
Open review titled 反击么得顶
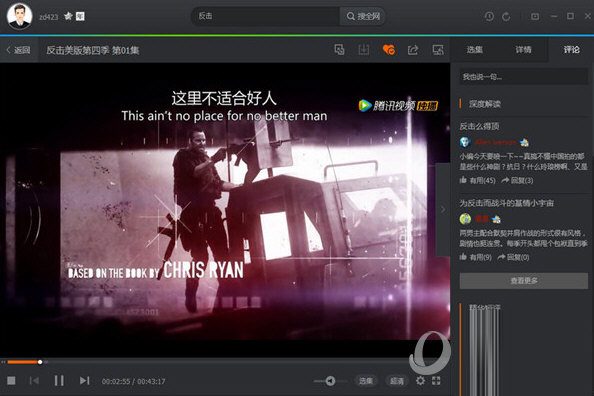[479, 126]
